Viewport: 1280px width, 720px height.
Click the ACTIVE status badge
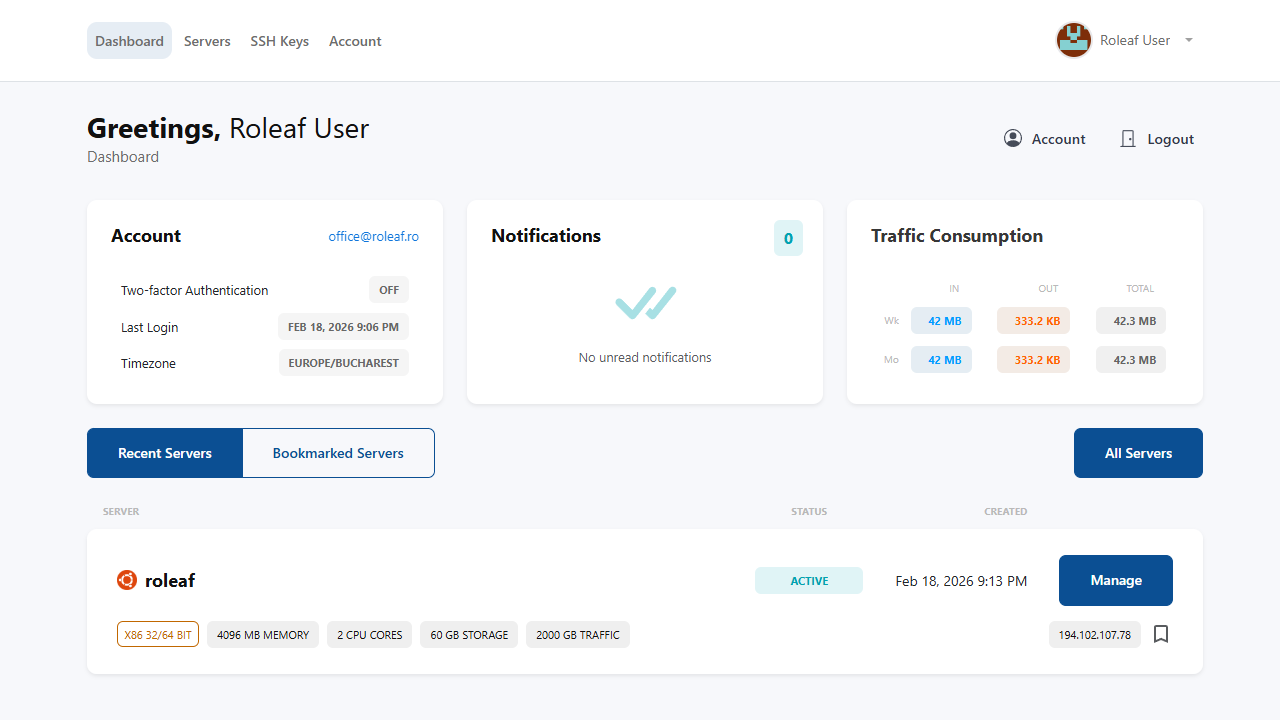tap(809, 580)
